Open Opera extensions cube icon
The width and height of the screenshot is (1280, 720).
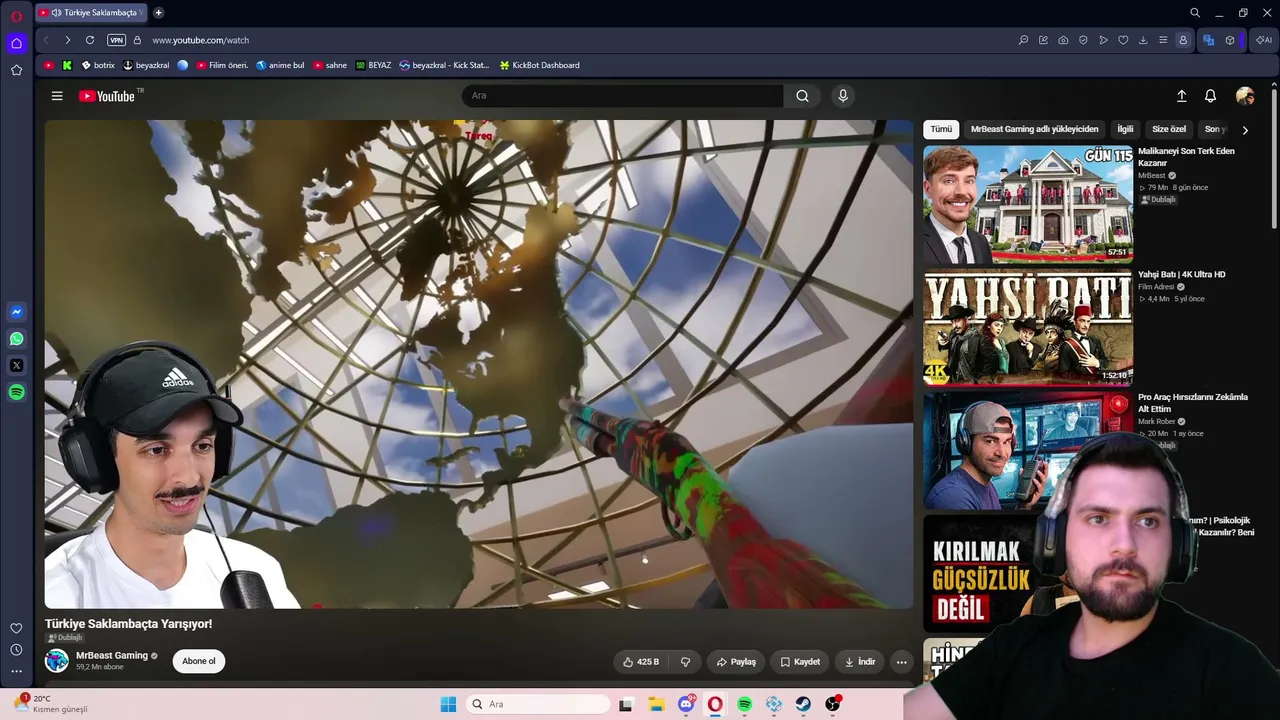1230,40
